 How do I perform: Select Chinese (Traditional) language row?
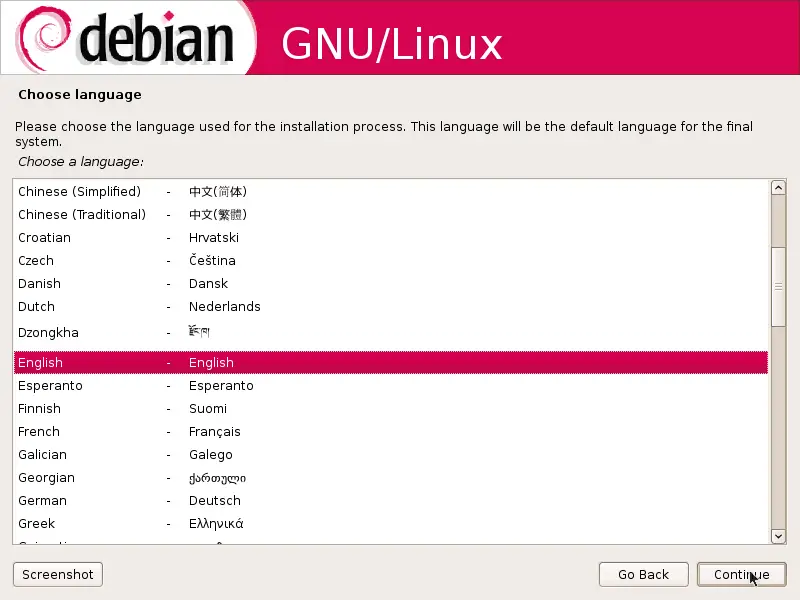pos(391,214)
